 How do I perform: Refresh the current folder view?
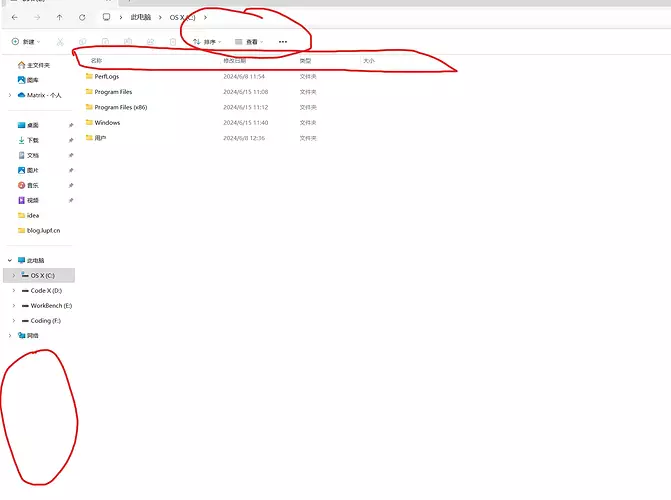tap(82, 17)
